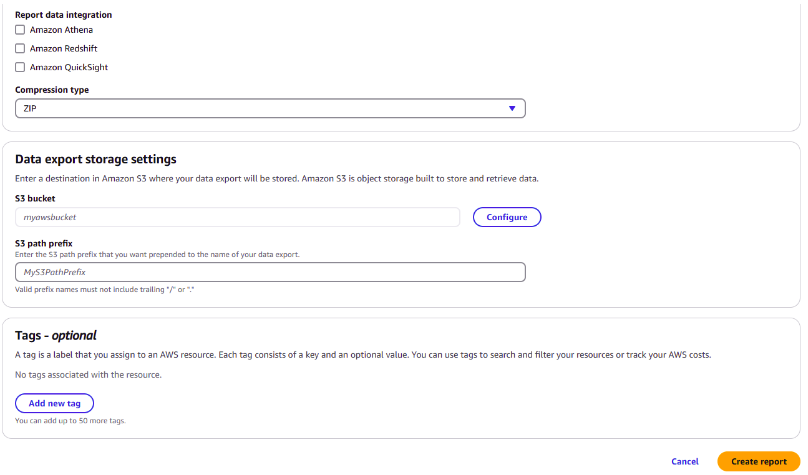The image size is (808, 475).
Task: Click the Amazon QuickSight label text
Action: 68,67
